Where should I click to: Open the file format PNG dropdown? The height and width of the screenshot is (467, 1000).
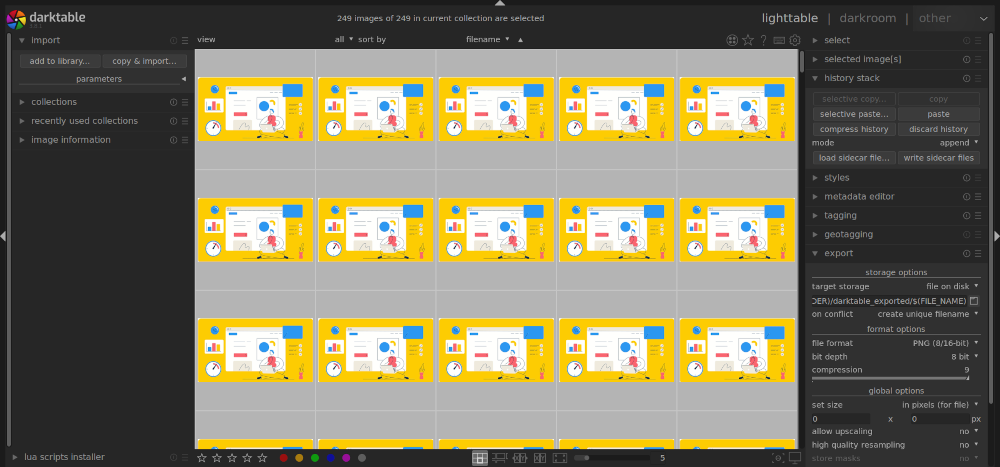coord(896,343)
